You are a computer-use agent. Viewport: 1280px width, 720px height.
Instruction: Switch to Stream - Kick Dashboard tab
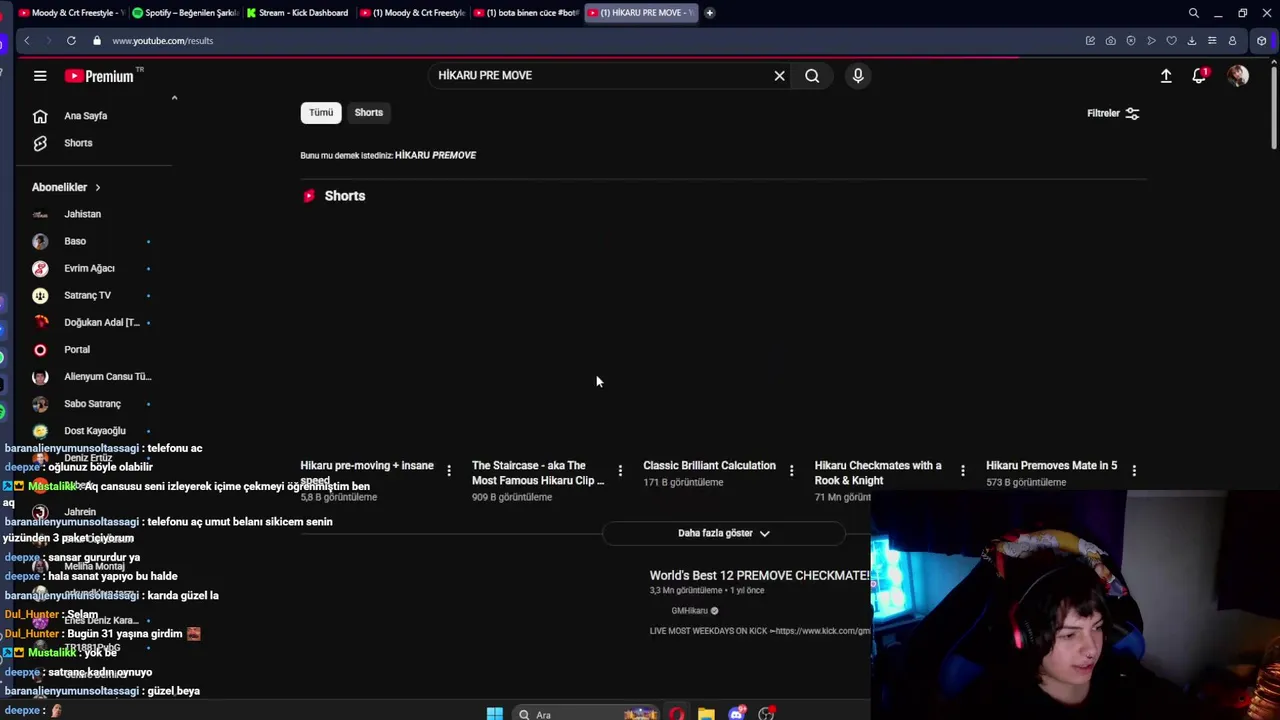[298, 13]
